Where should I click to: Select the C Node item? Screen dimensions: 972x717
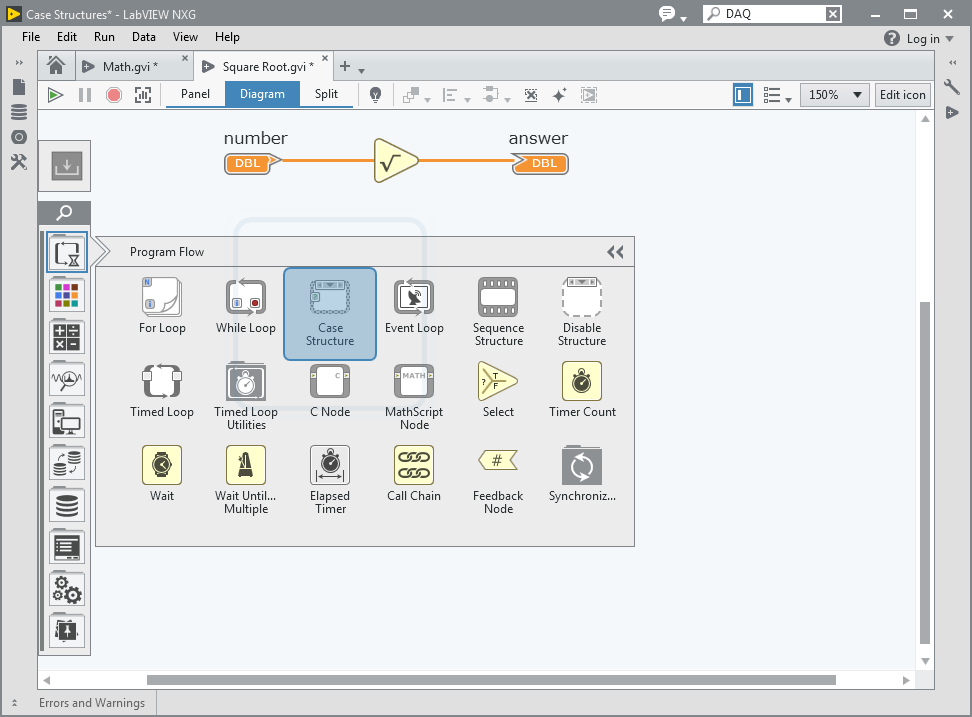click(330, 390)
